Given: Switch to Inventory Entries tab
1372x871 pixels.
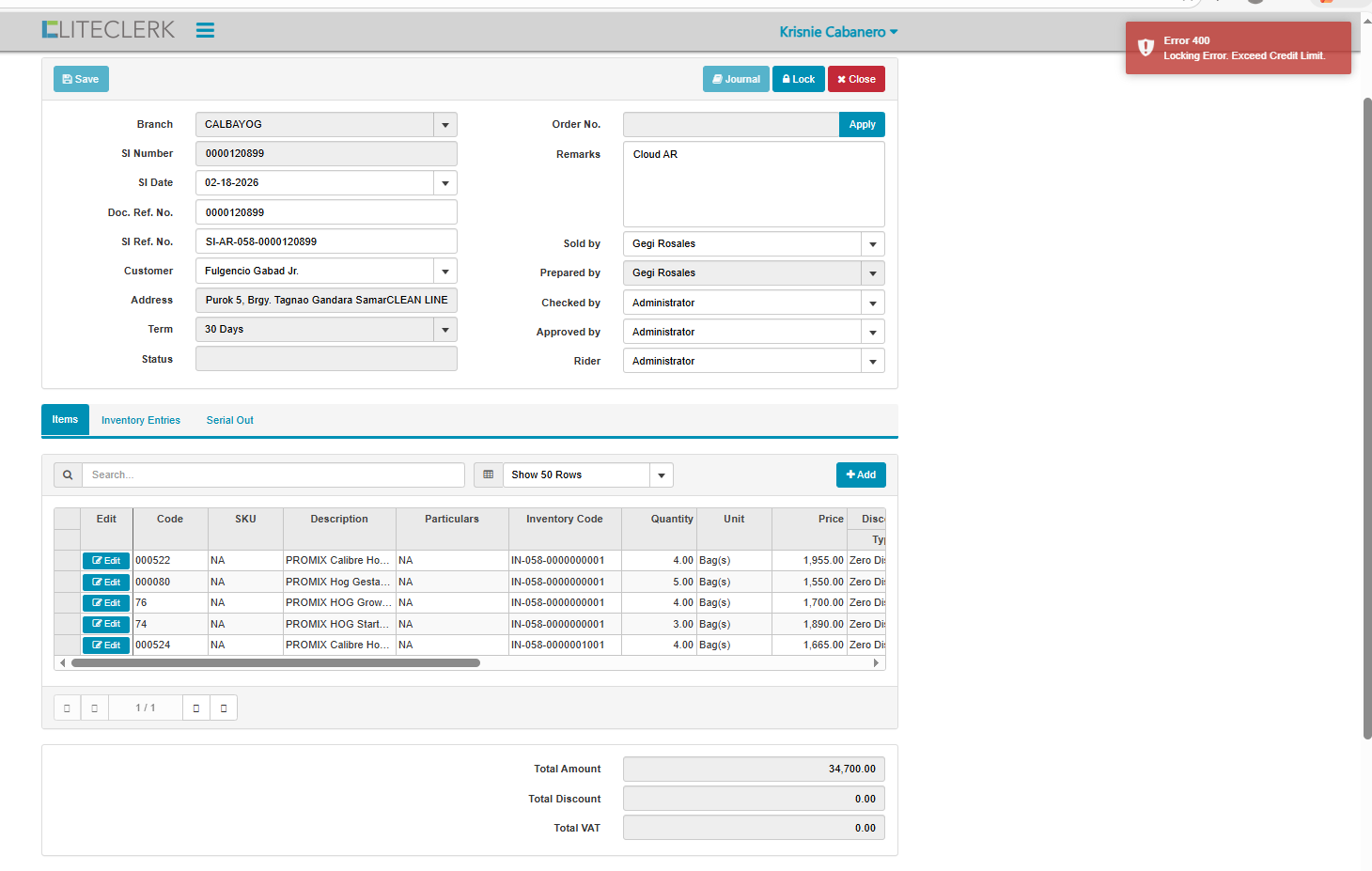Looking at the screenshot, I should point(141,421).
